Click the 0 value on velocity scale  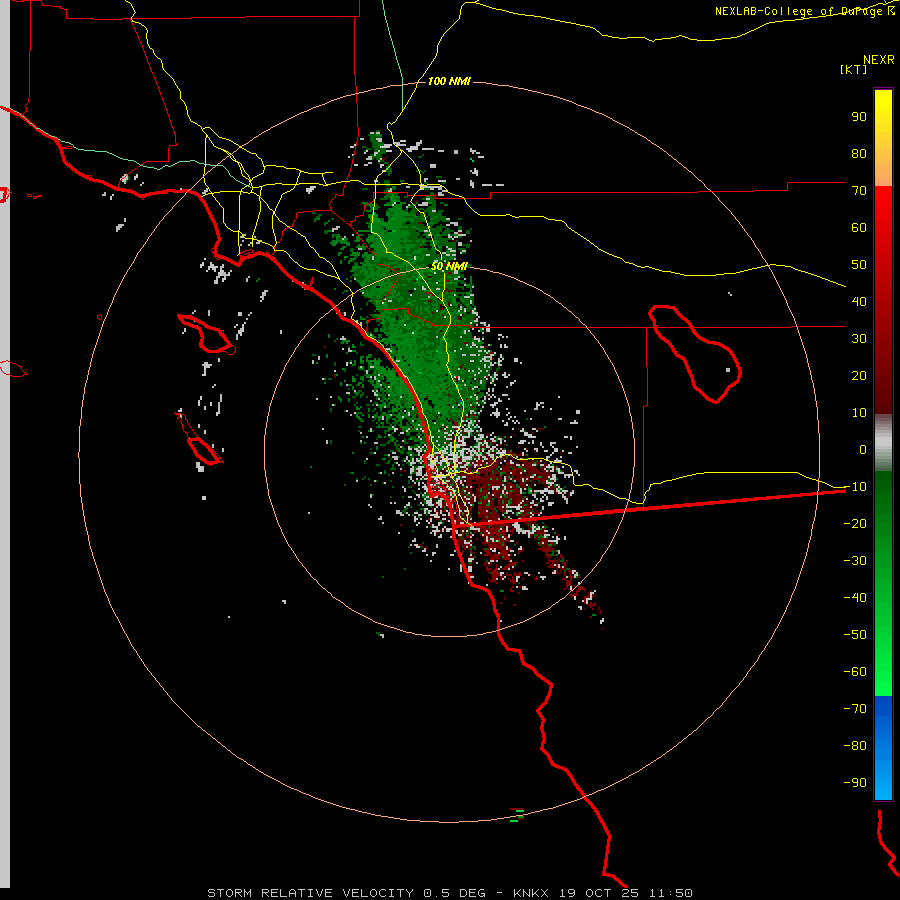(x=863, y=450)
